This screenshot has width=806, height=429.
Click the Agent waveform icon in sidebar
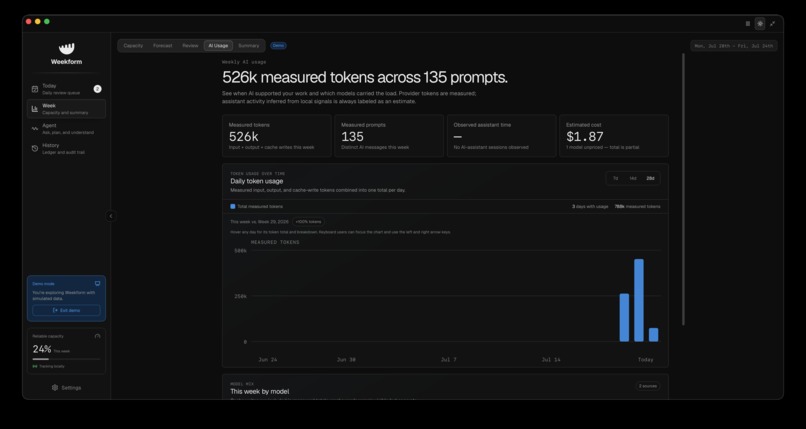(x=35, y=128)
